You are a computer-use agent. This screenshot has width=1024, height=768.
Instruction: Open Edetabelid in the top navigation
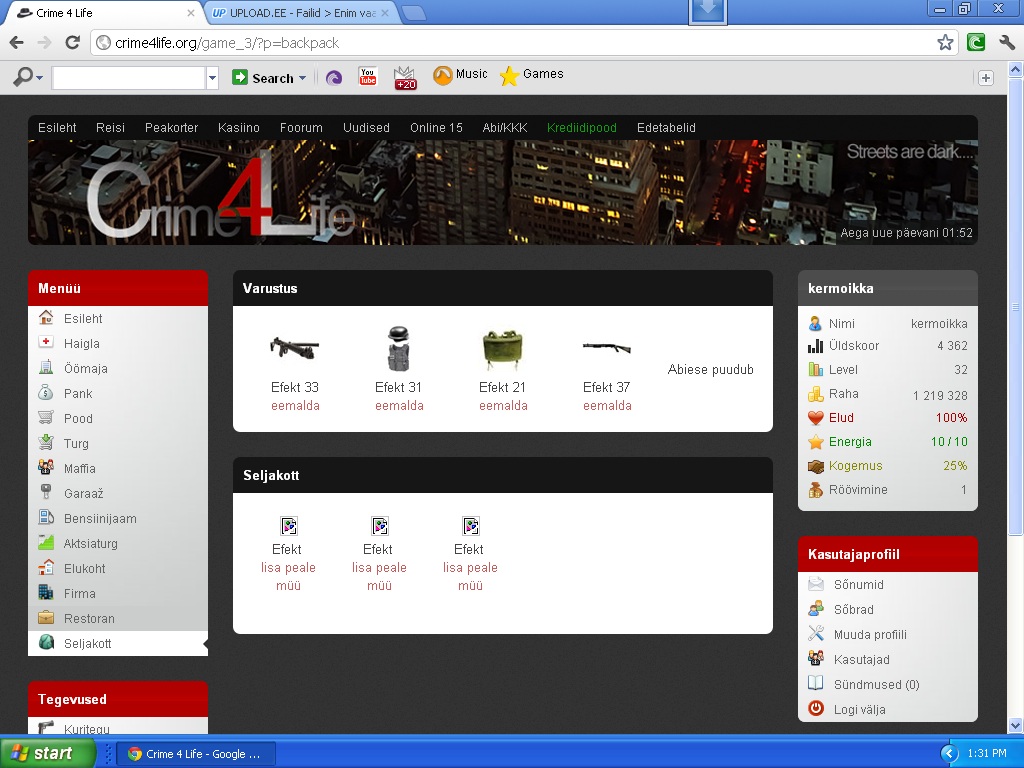[666, 128]
